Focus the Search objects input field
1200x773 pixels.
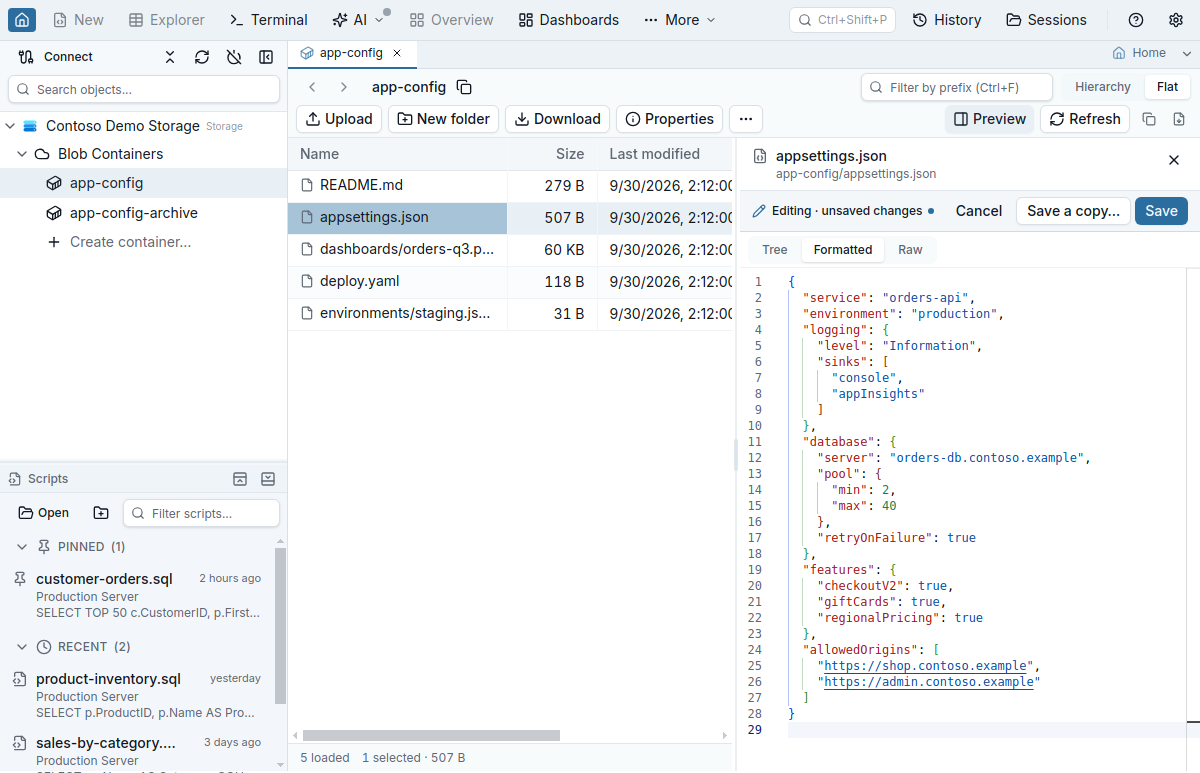[x=144, y=89]
